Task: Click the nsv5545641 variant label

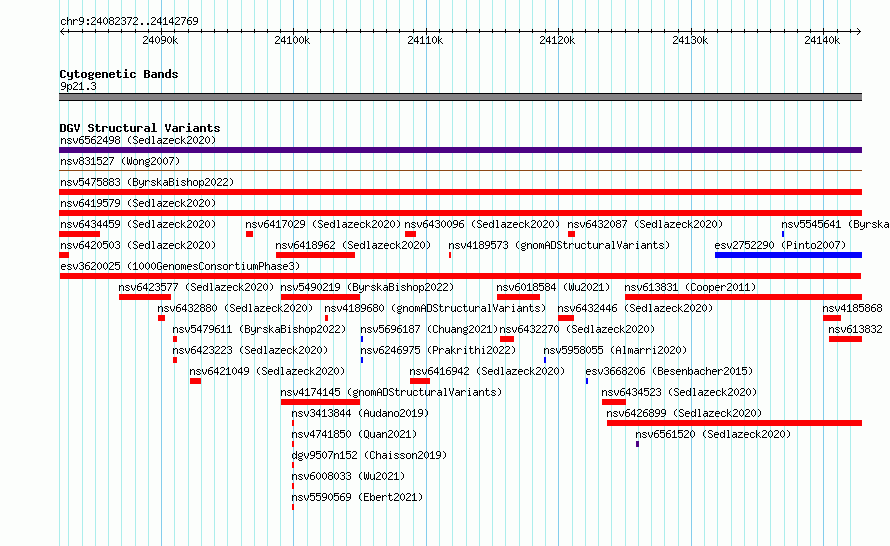Action: (835, 224)
